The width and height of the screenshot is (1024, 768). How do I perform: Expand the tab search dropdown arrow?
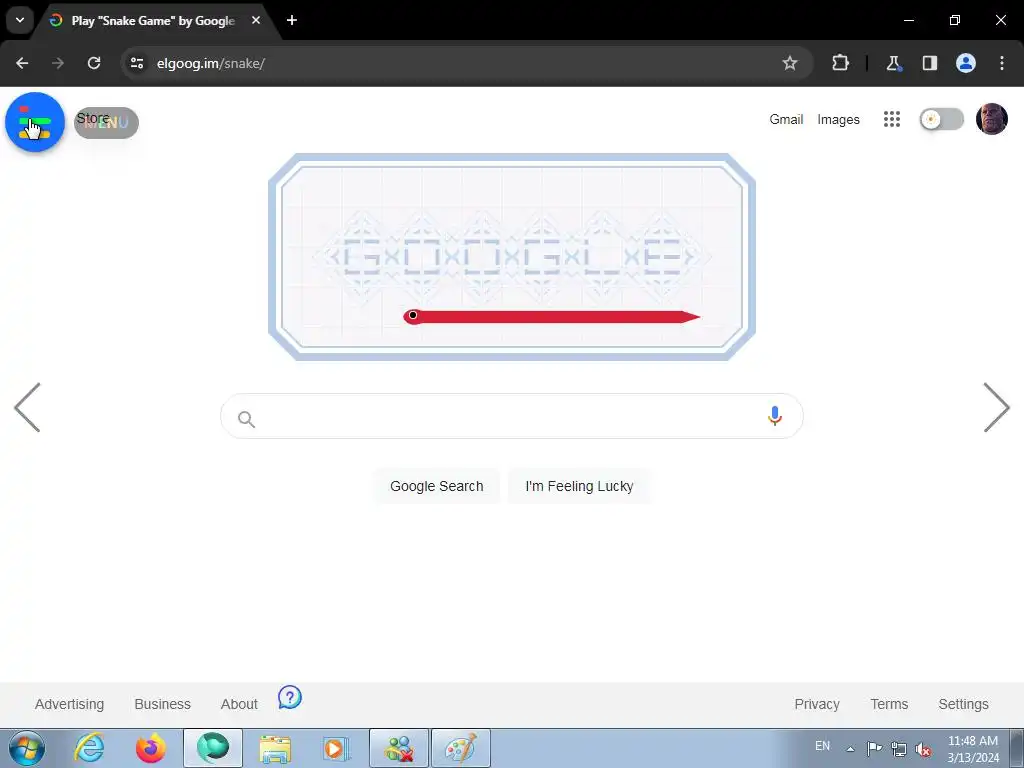(20, 20)
